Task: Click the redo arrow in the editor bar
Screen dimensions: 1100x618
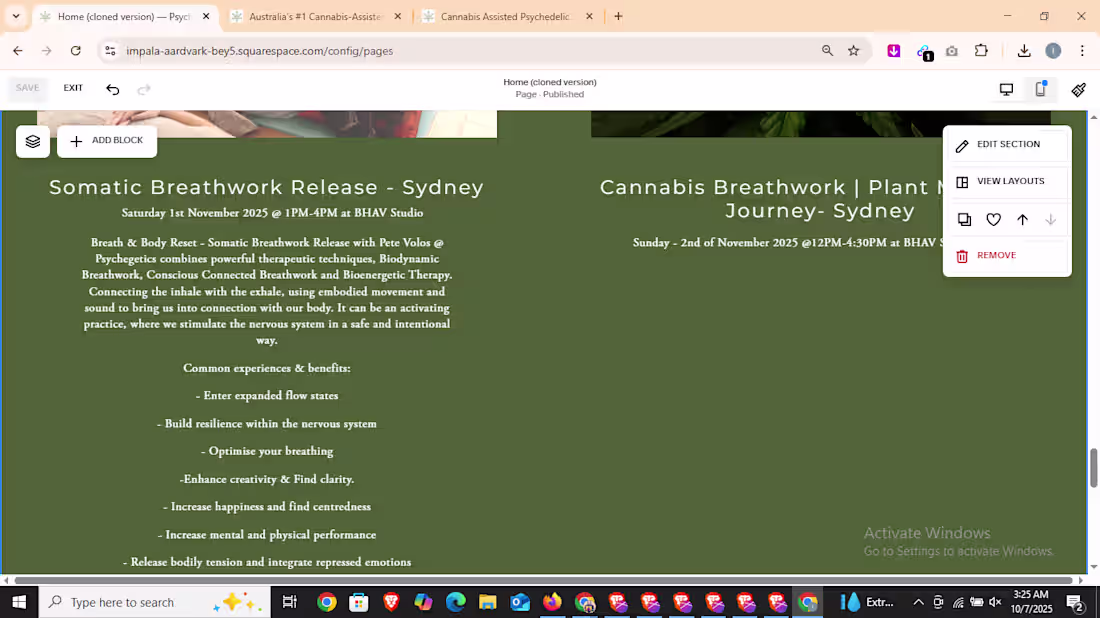Action: [144, 89]
